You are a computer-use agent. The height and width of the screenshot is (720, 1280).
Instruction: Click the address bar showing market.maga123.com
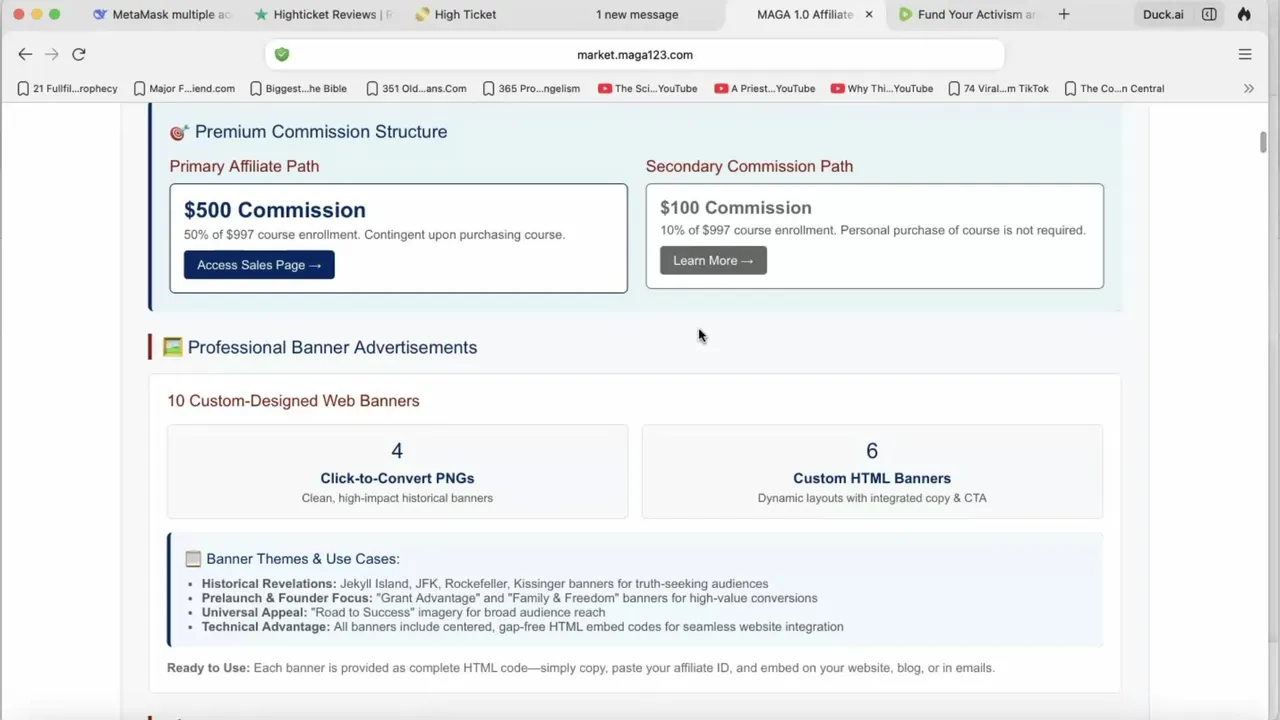coord(635,55)
